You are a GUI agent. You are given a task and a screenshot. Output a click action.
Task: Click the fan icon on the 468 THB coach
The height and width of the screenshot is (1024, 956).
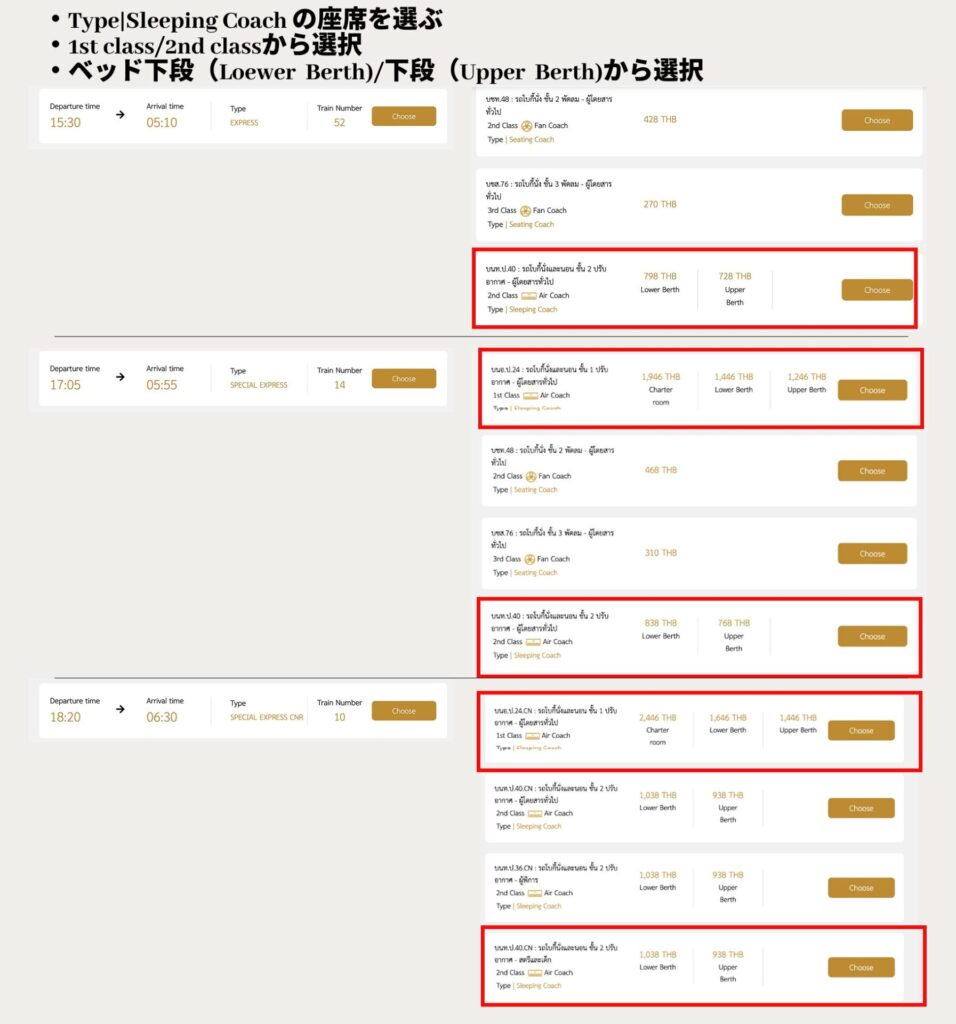[531, 476]
